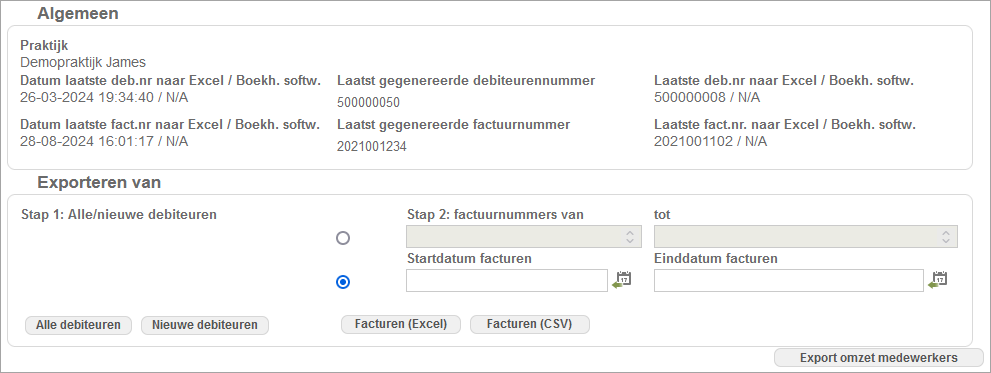Click the 'Stap 1: Alle/nieuwe debiteuren' label

pyautogui.click(x=119, y=215)
